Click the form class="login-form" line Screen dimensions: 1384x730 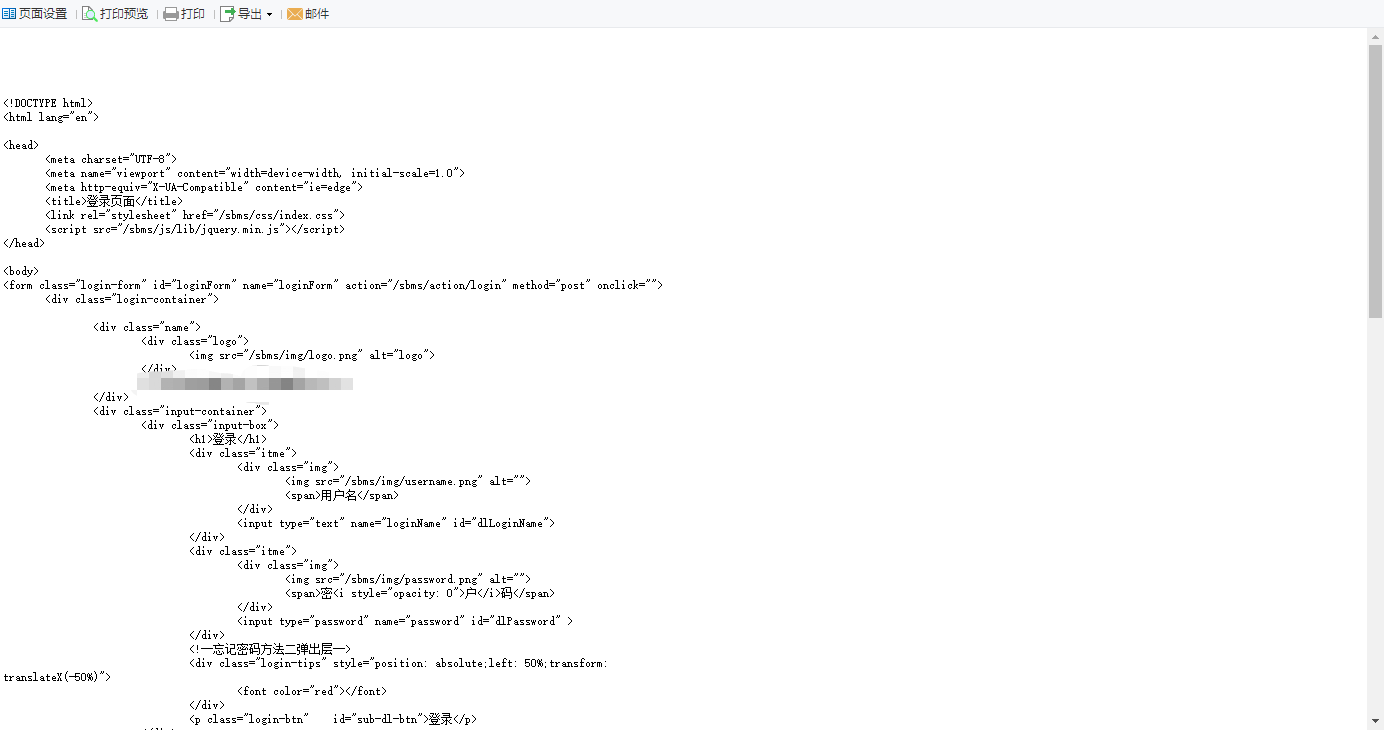coord(333,285)
